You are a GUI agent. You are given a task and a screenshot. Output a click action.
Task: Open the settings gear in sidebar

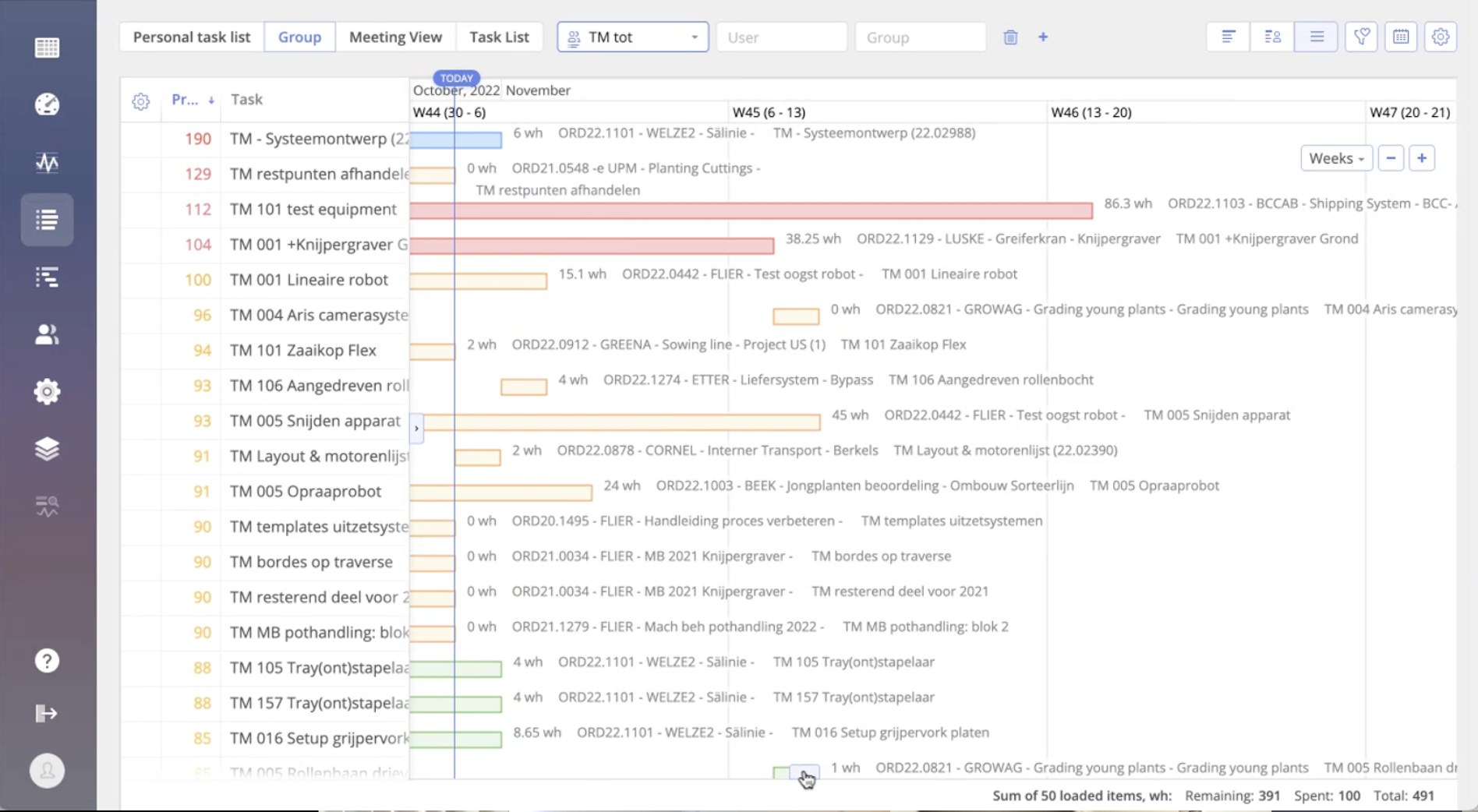click(47, 391)
